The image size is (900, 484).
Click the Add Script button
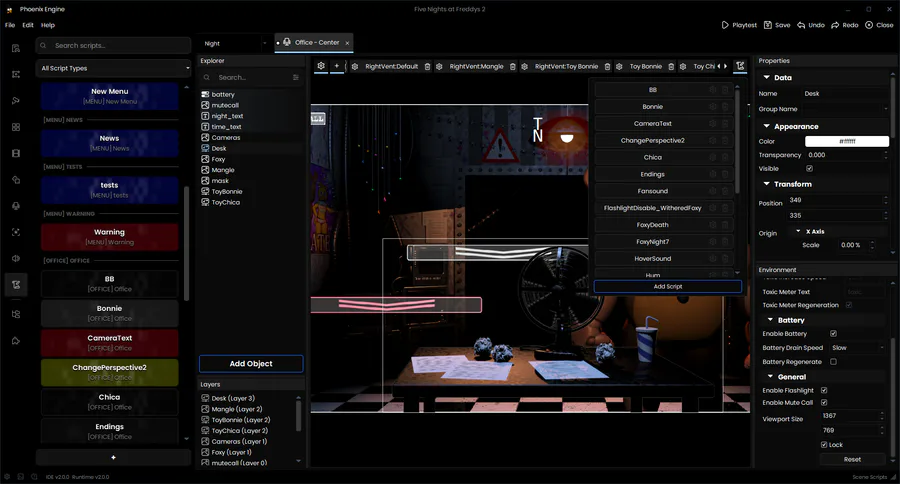tap(668, 286)
